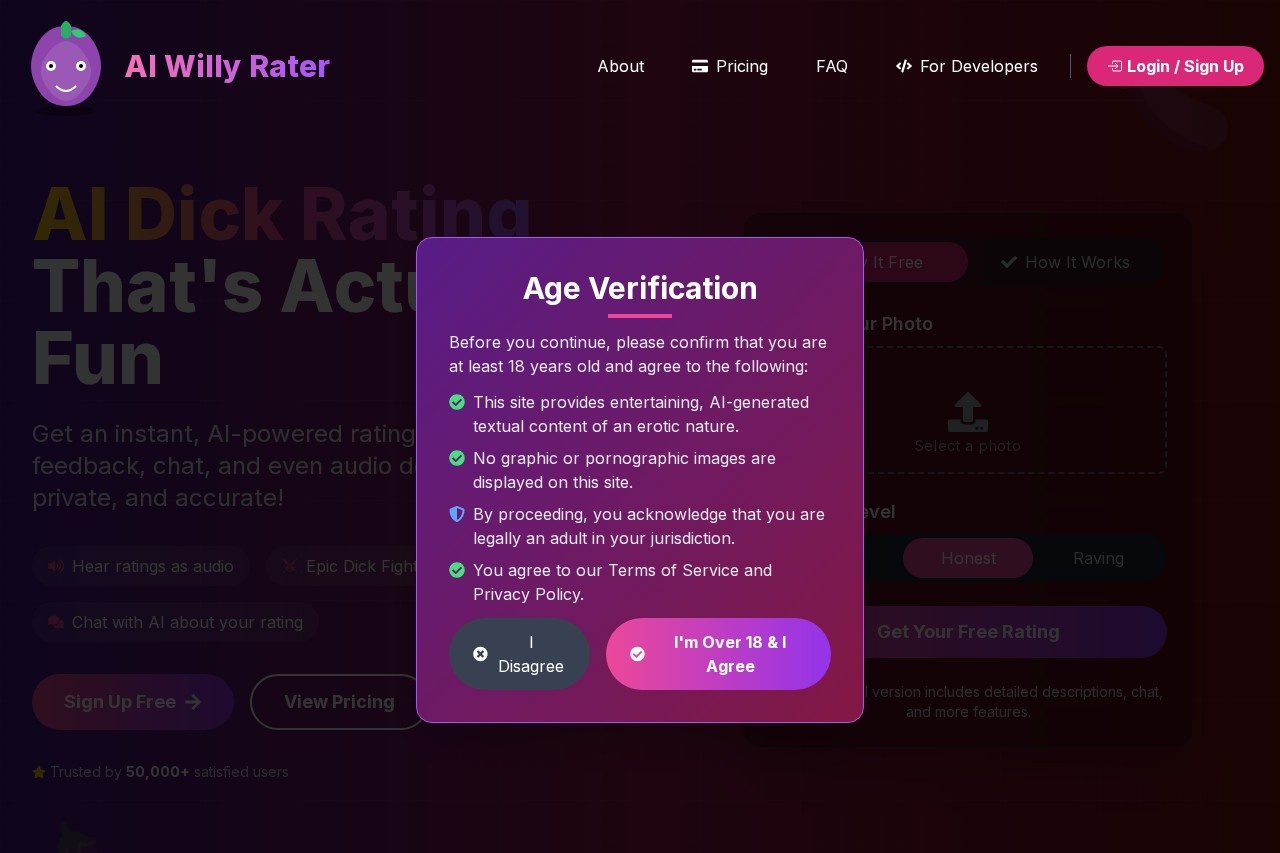Image resolution: width=1280 pixels, height=853 pixels.
Task: Click the 'Sign Up Free' button
Action: 132,702
